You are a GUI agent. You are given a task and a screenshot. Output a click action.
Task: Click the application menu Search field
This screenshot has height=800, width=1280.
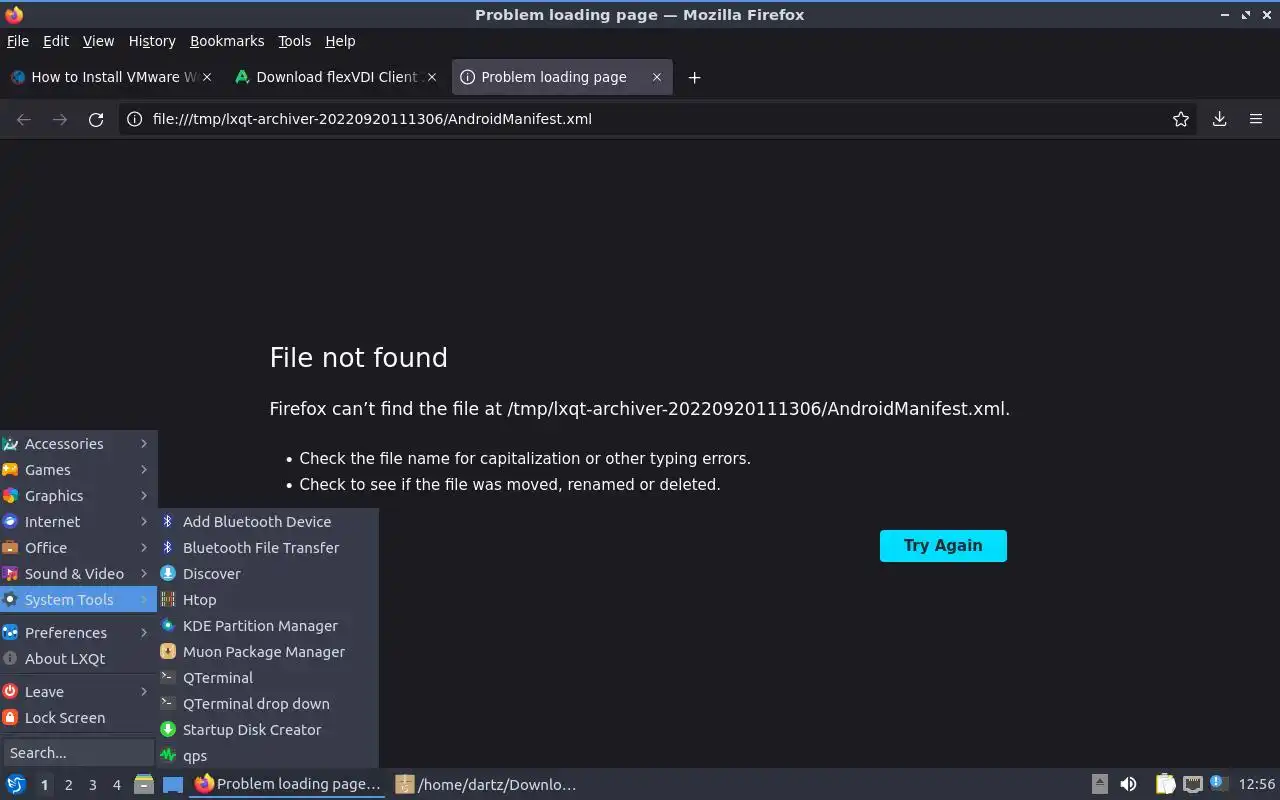click(x=78, y=753)
